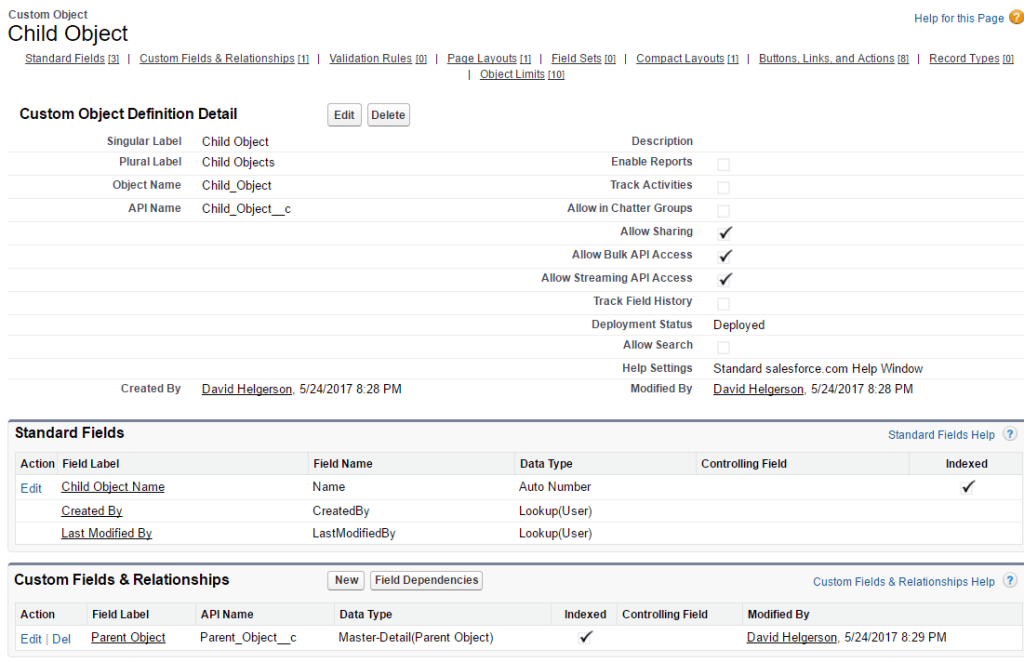1024x662 pixels.
Task: Jump to Buttons, Links, and Actions [8]
Action: 833,58
